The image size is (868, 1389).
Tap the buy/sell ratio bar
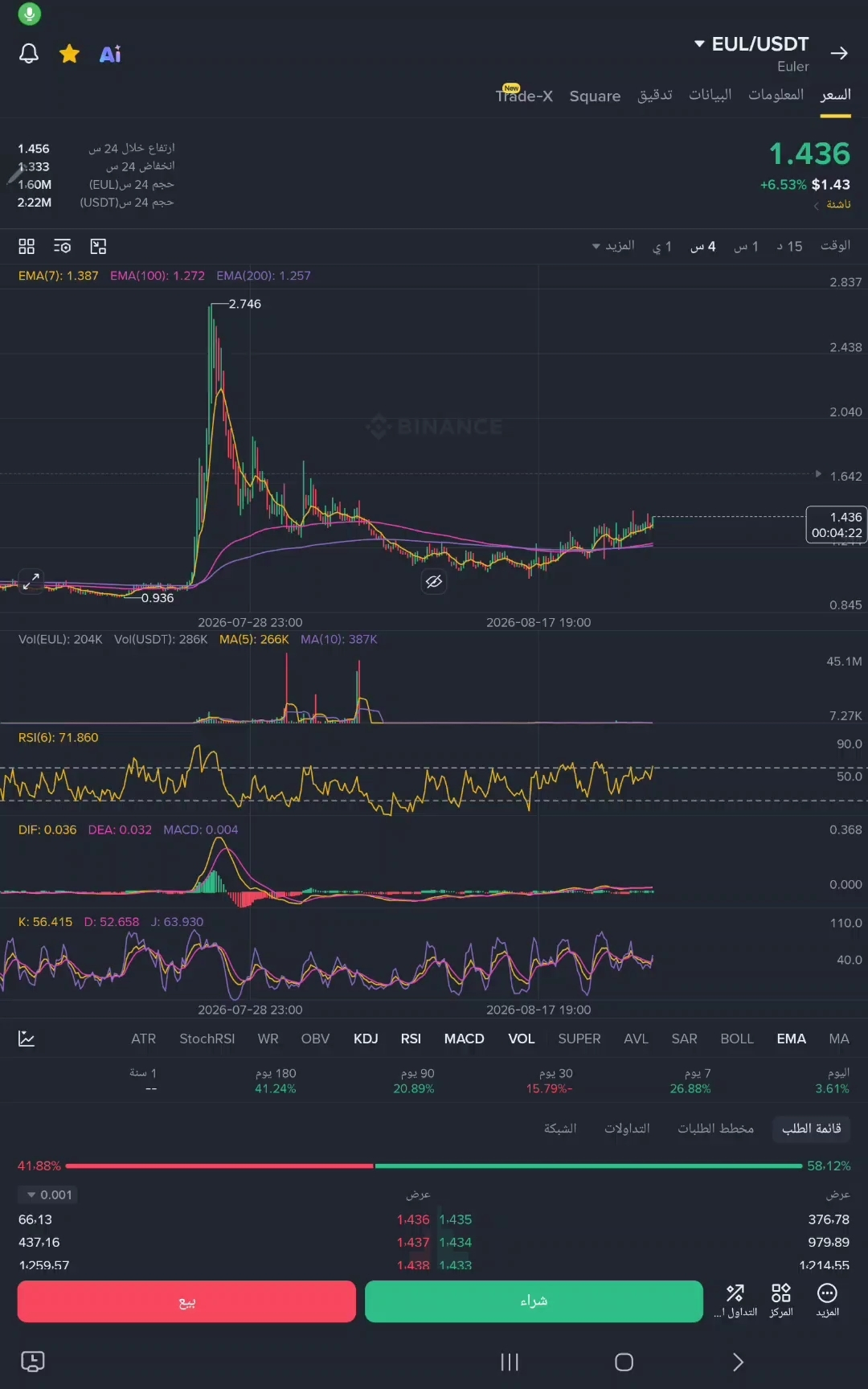(434, 1166)
